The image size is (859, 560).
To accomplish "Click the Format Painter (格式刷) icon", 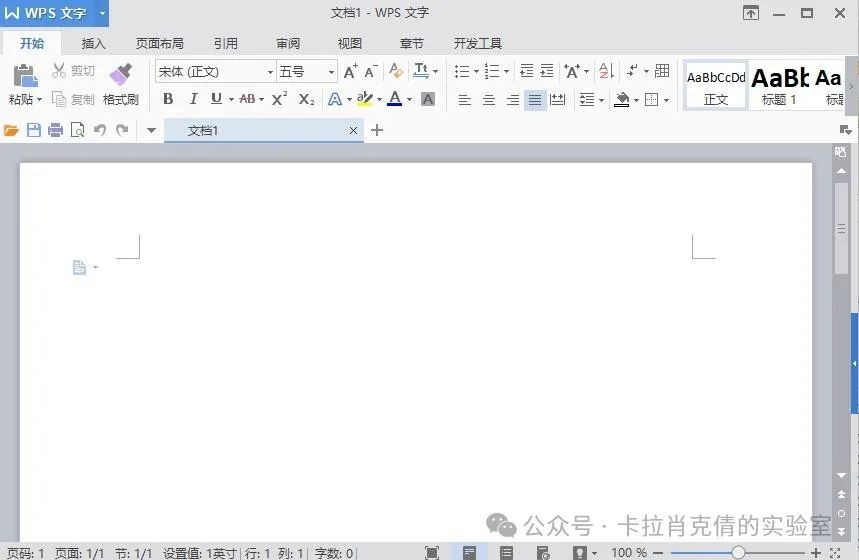I will pos(120,75).
